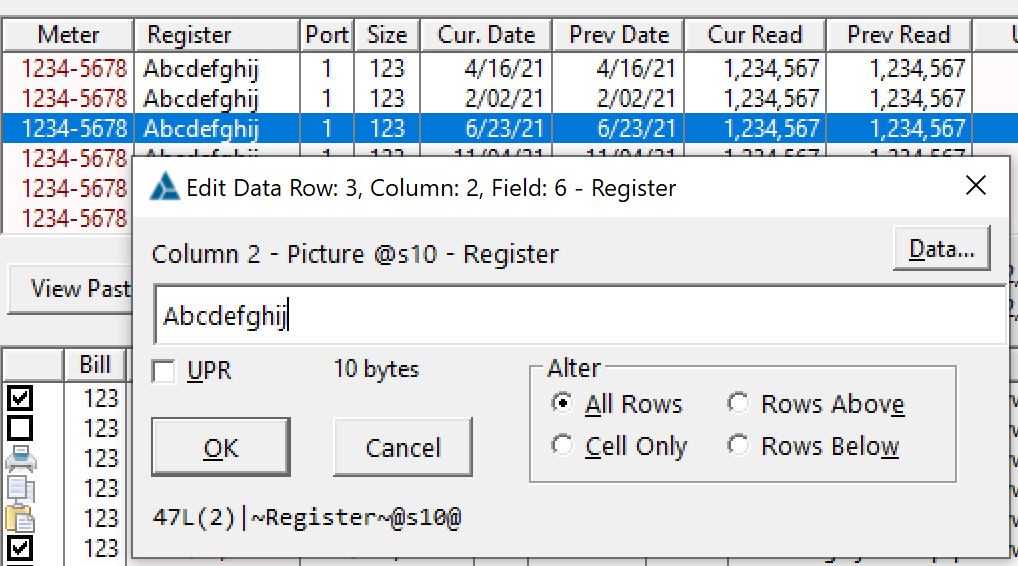Choose the Cell Only alter option

coord(563,446)
